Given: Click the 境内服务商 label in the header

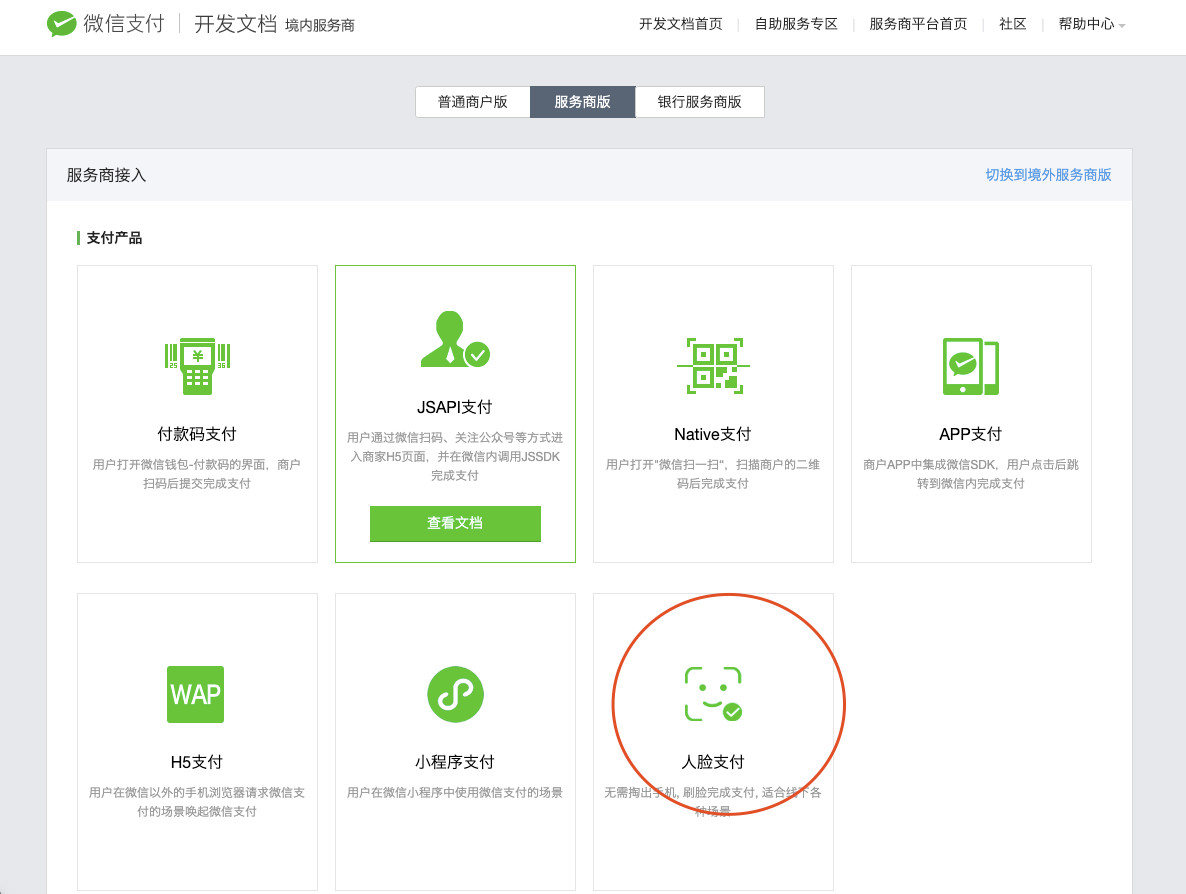Looking at the screenshot, I should (320, 26).
